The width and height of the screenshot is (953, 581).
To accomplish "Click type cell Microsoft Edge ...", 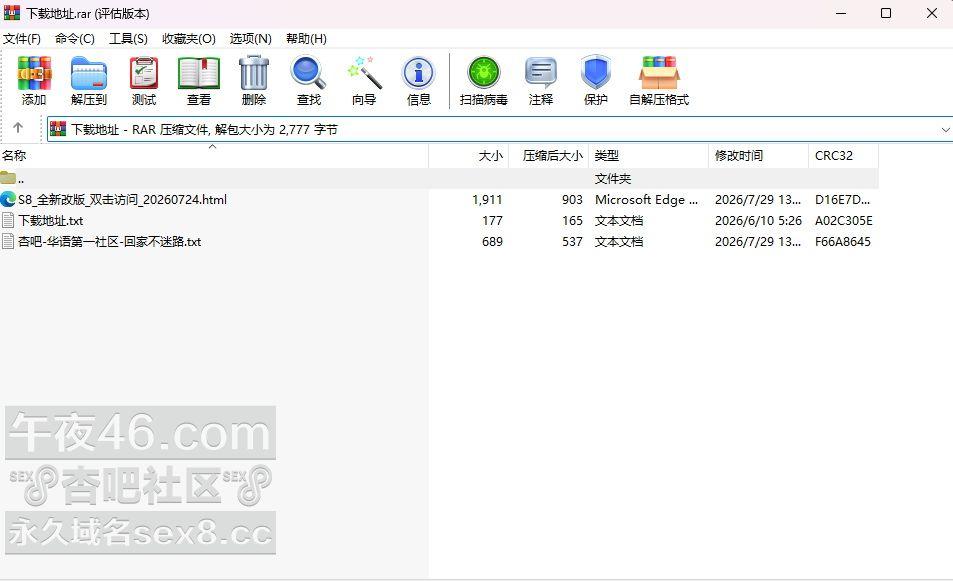I will [x=646, y=199].
